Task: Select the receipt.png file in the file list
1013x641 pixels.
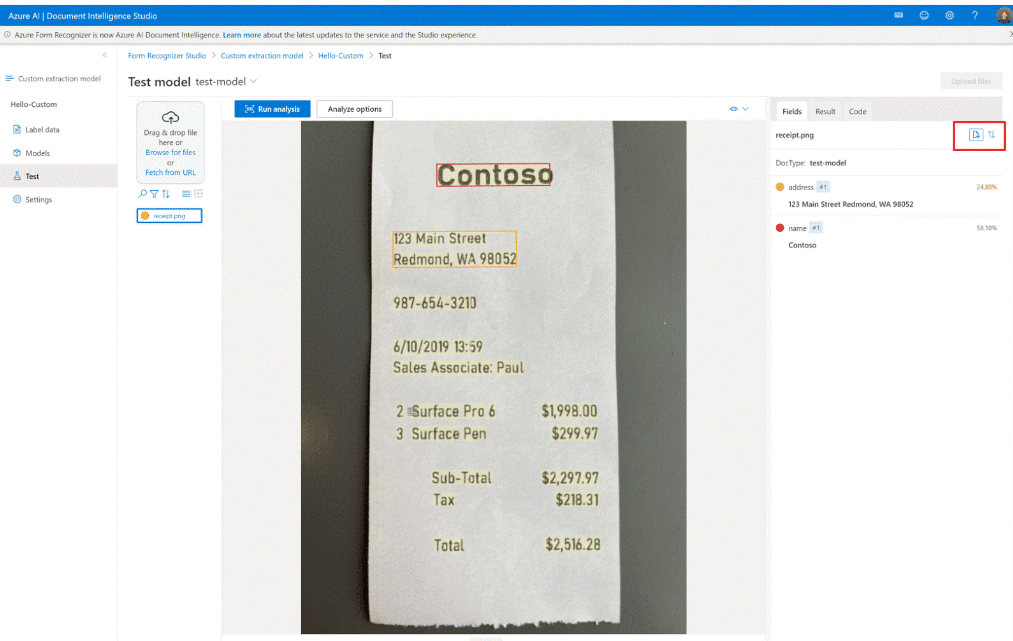Action: tap(169, 215)
